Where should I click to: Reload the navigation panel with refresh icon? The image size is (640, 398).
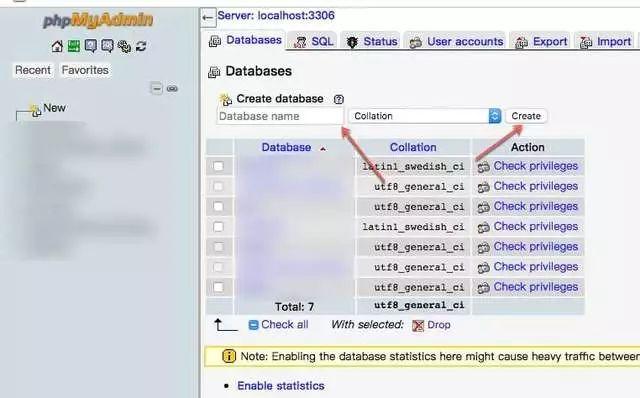(x=141, y=46)
